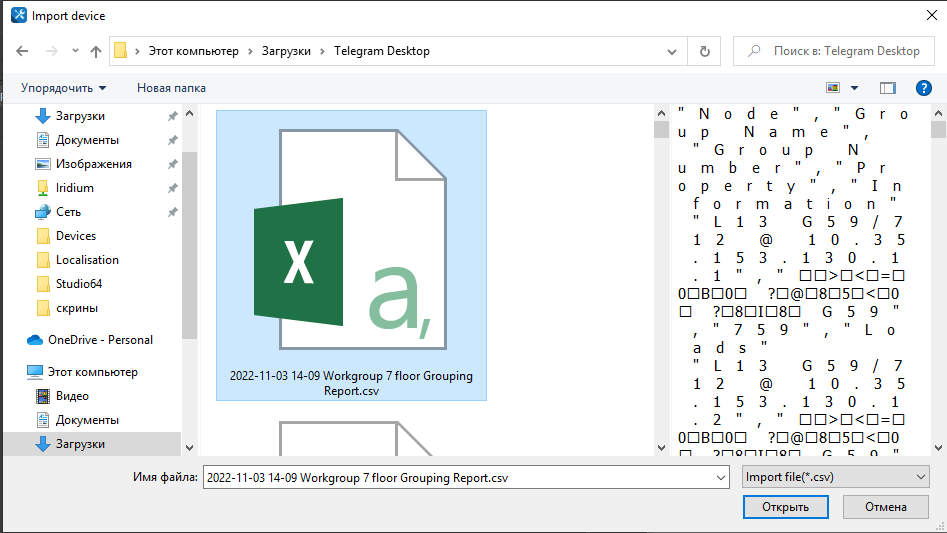
Task: Open the Iridium folder in sidebar
Action: click(75, 188)
